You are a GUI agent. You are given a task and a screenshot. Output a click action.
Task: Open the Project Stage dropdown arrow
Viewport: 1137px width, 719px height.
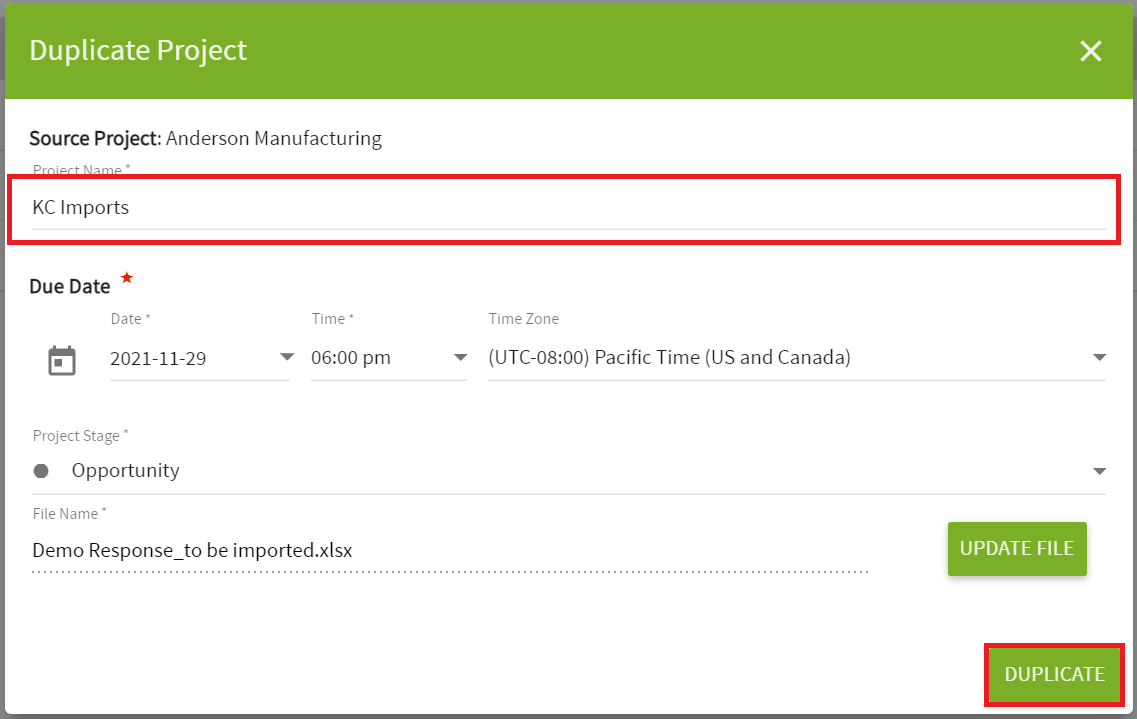point(1099,471)
